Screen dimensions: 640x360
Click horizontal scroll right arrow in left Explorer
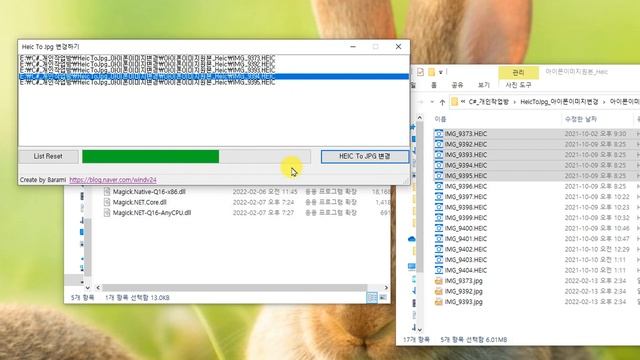pos(386,288)
